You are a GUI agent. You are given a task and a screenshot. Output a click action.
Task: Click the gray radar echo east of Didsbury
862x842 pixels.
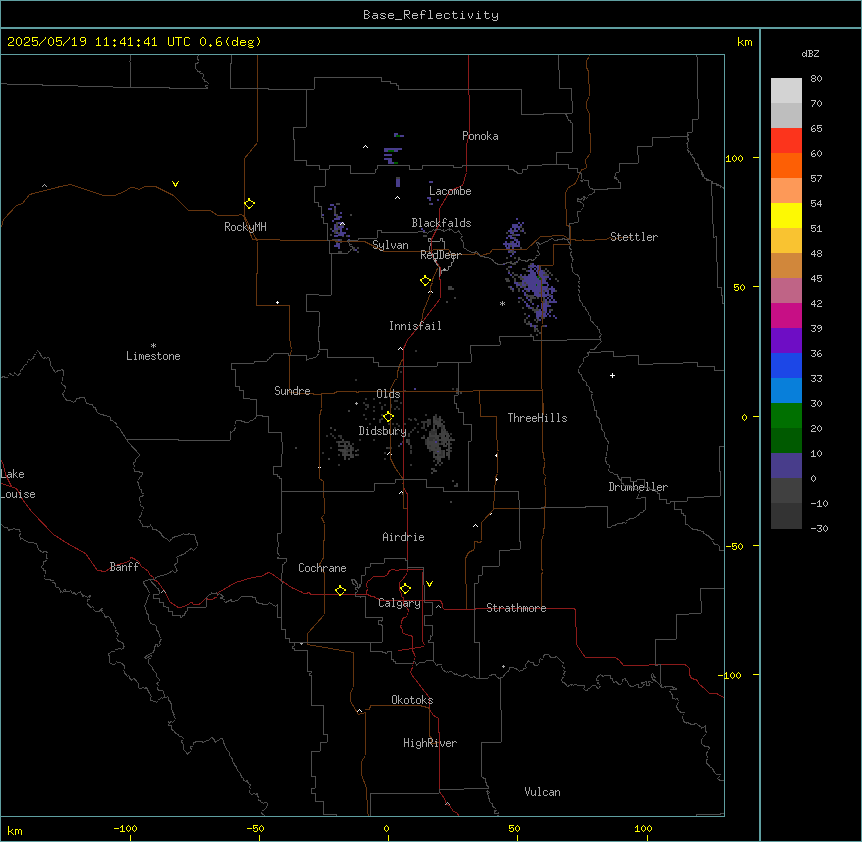pos(438,439)
